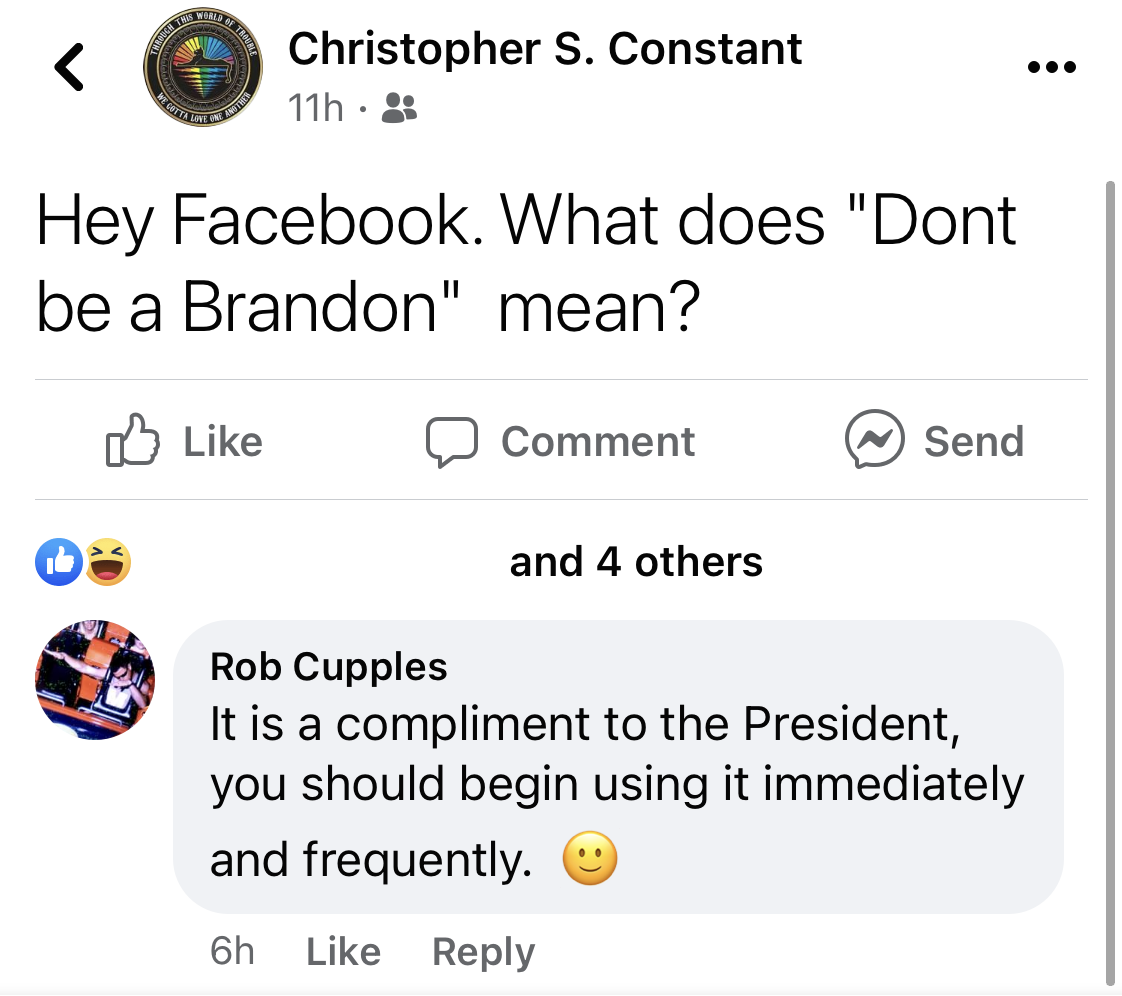
Task: Click the 'and 4 others' reactions list
Action: point(635,562)
